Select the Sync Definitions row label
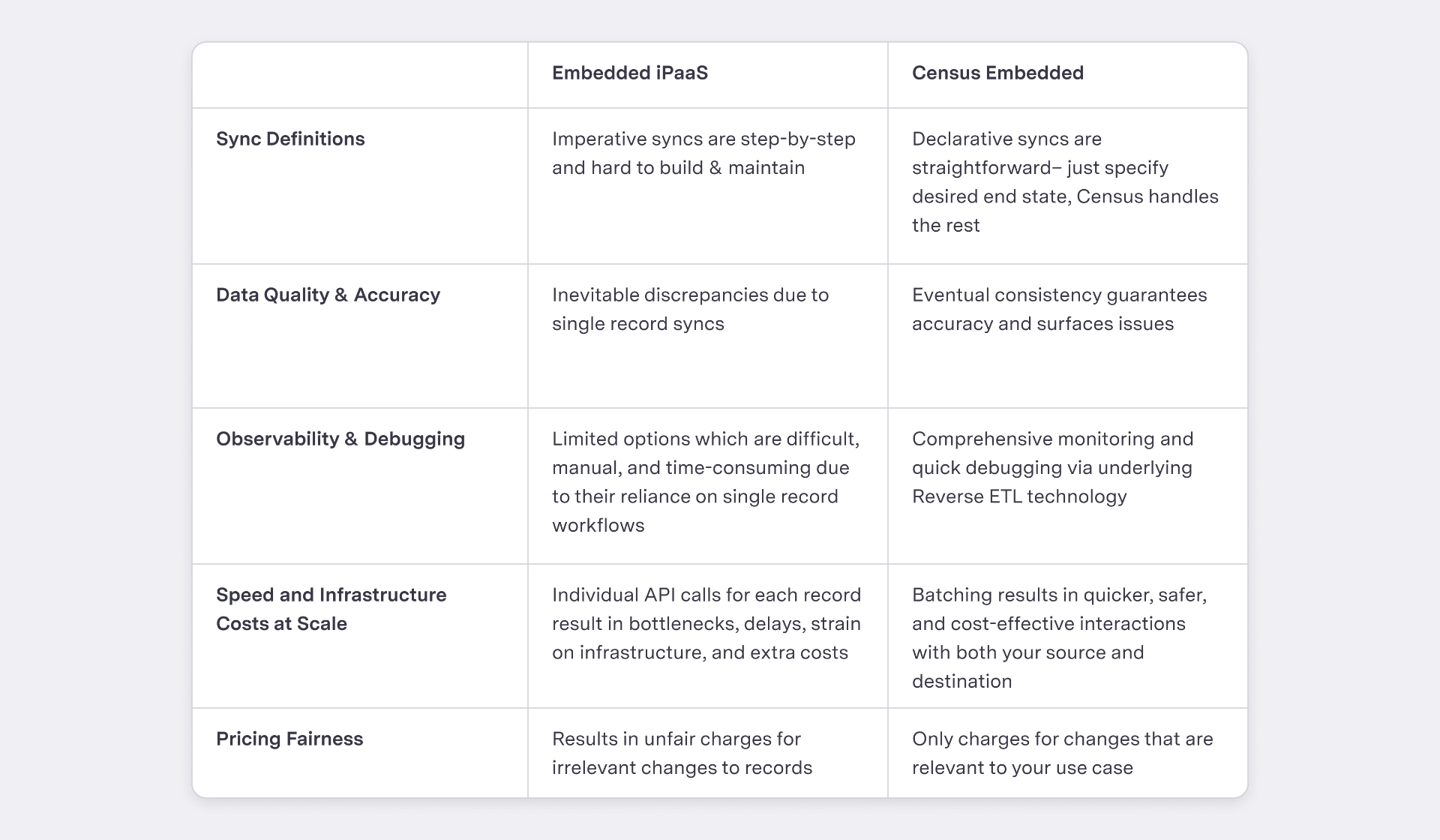 coord(290,139)
